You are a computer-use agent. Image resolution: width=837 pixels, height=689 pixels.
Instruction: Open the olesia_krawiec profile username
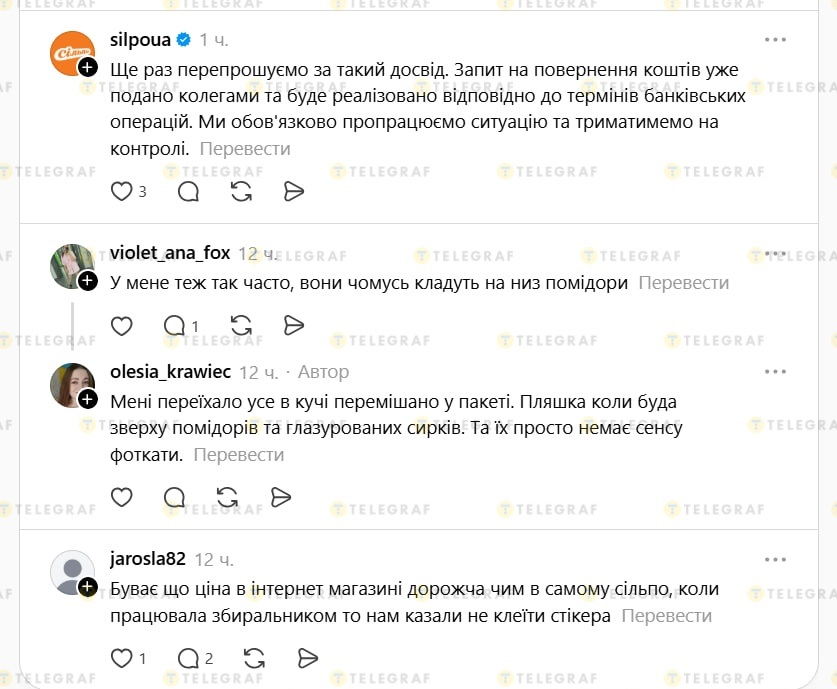tap(170, 372)
